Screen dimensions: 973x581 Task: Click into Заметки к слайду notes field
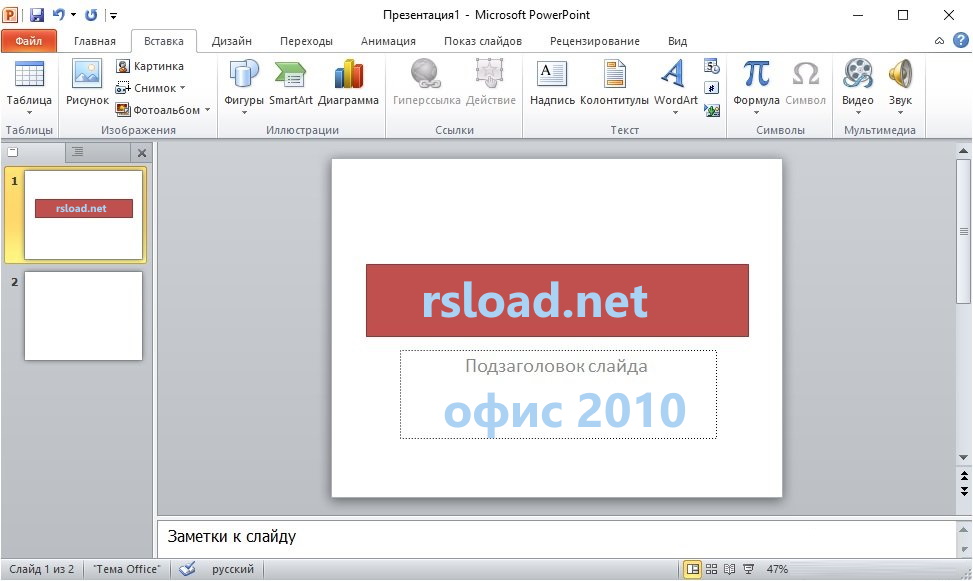pyautogui.click(x=556, y=538)
